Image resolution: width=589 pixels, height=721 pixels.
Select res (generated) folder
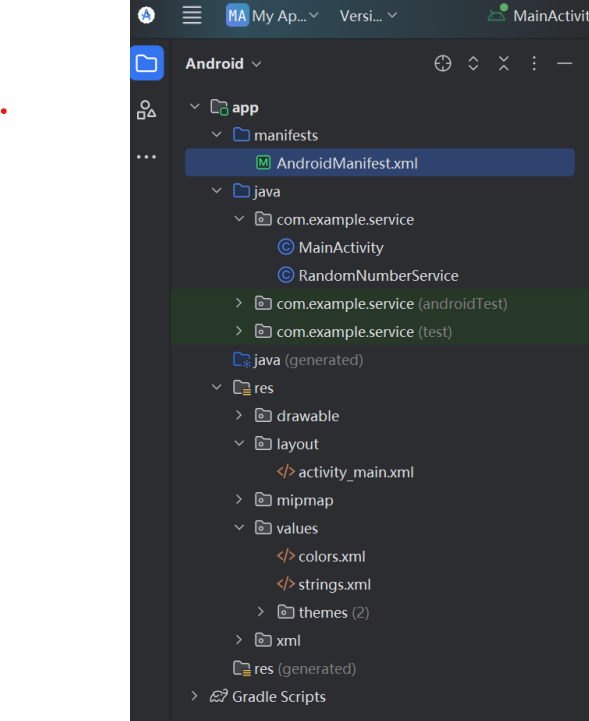click(x=294, y=669)
